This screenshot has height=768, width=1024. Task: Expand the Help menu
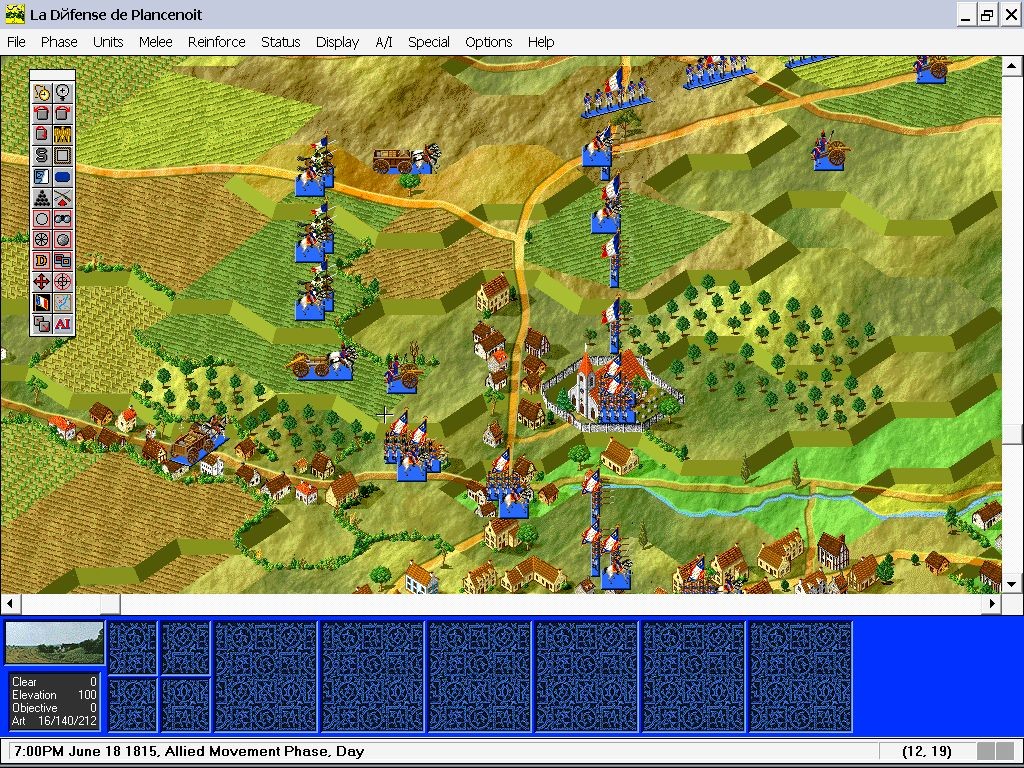541,42
